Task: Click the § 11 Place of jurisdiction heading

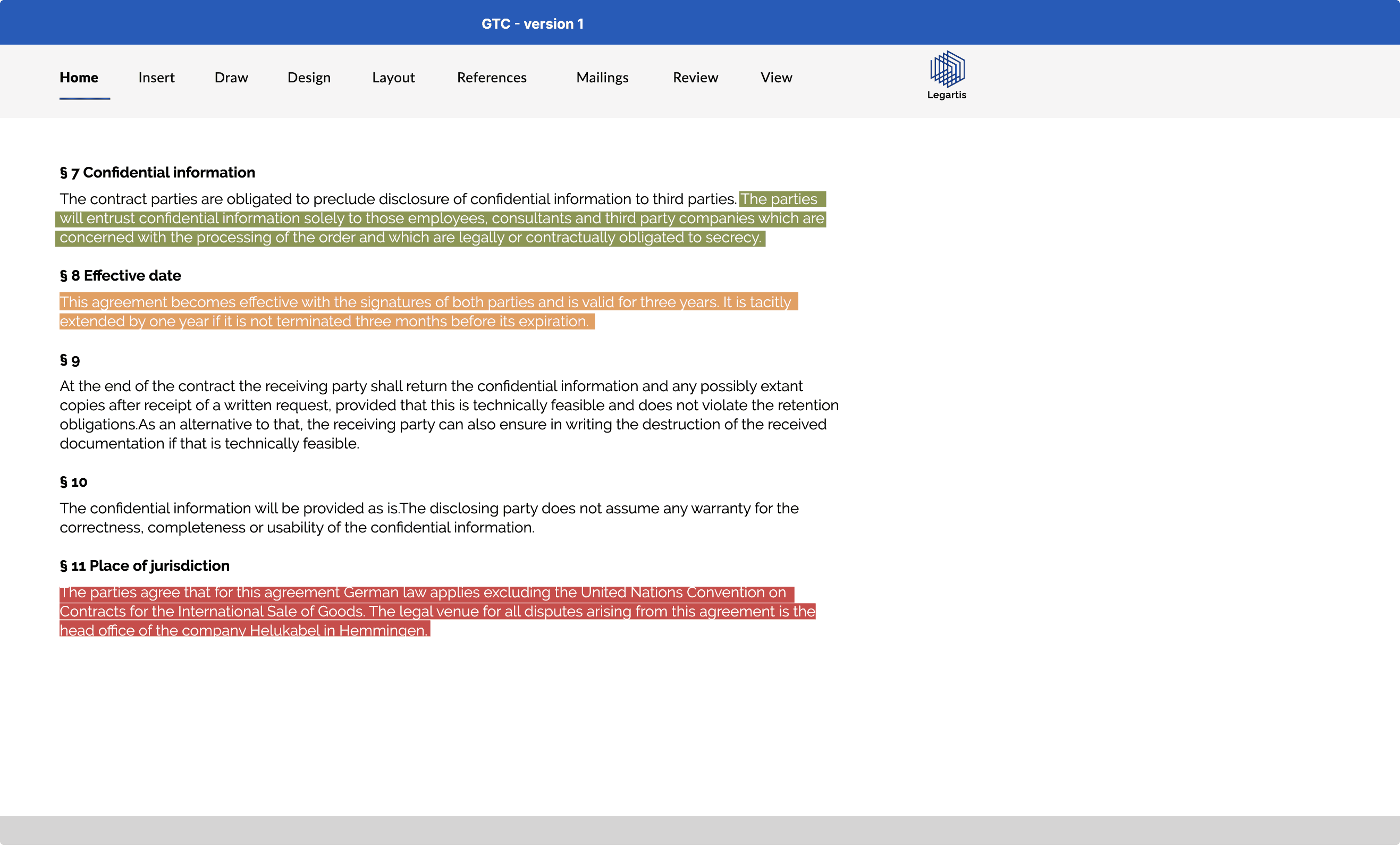Action: pos(145,566)
